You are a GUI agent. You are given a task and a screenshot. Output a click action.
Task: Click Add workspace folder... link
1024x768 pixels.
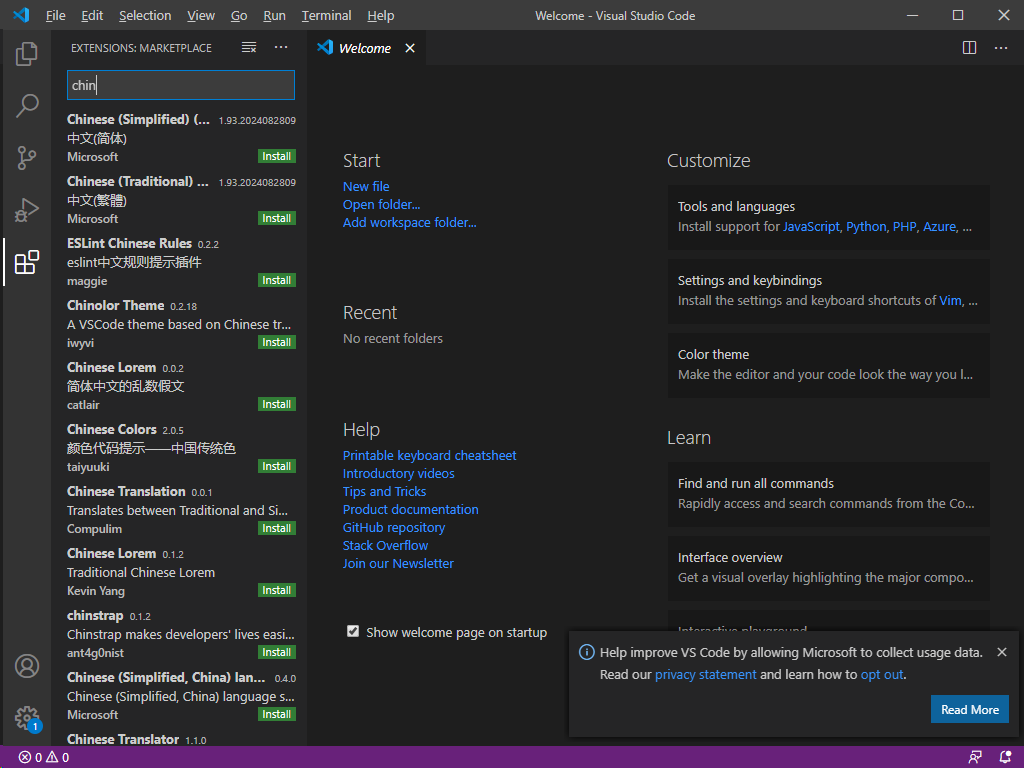[x=409, y=222]
